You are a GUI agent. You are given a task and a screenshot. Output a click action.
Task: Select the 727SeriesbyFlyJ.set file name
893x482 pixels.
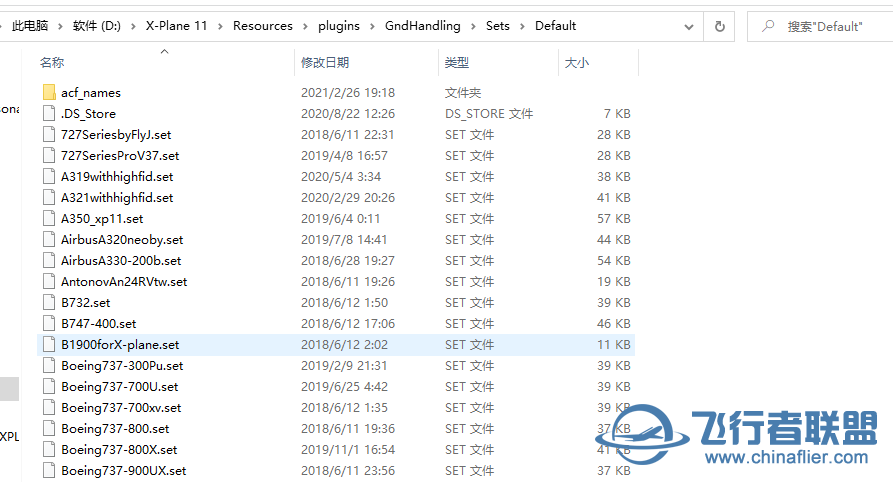coord(116,134)
